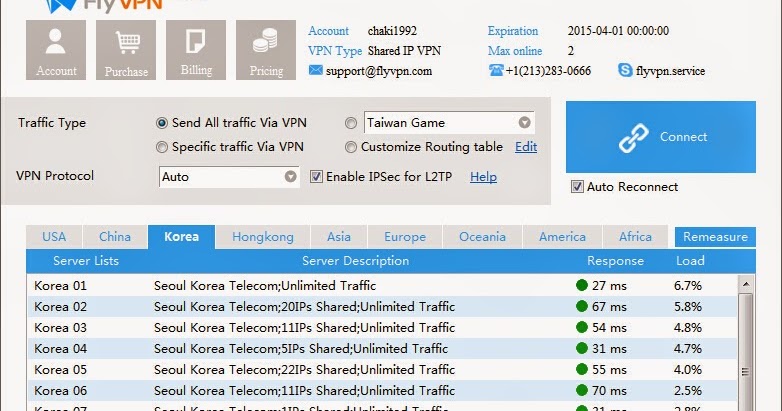782x411 pixels.
Task: Sort by Server Description column header
Action: point(355,261)
